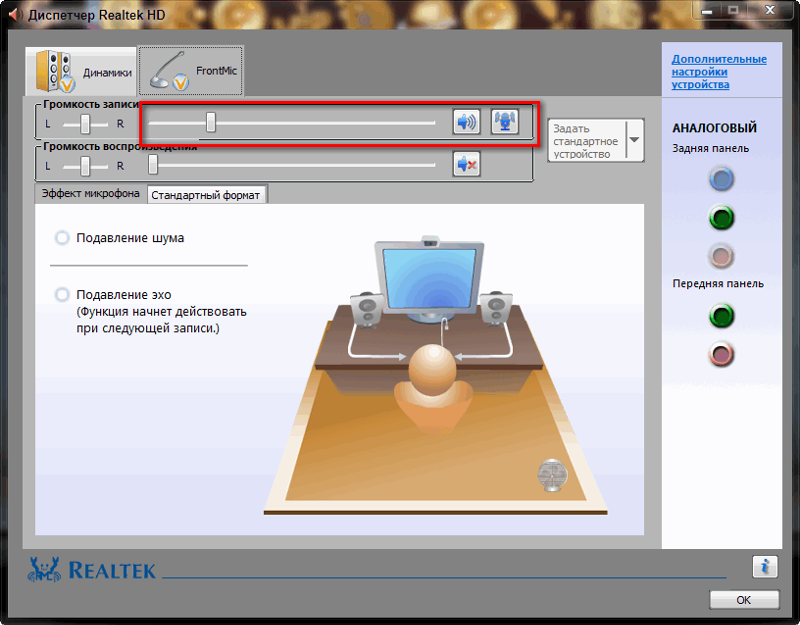Image resolution: width=800 pixels, height=625 pixels.
Task: Switch to the Динамики tab
Action: (81, 71)
